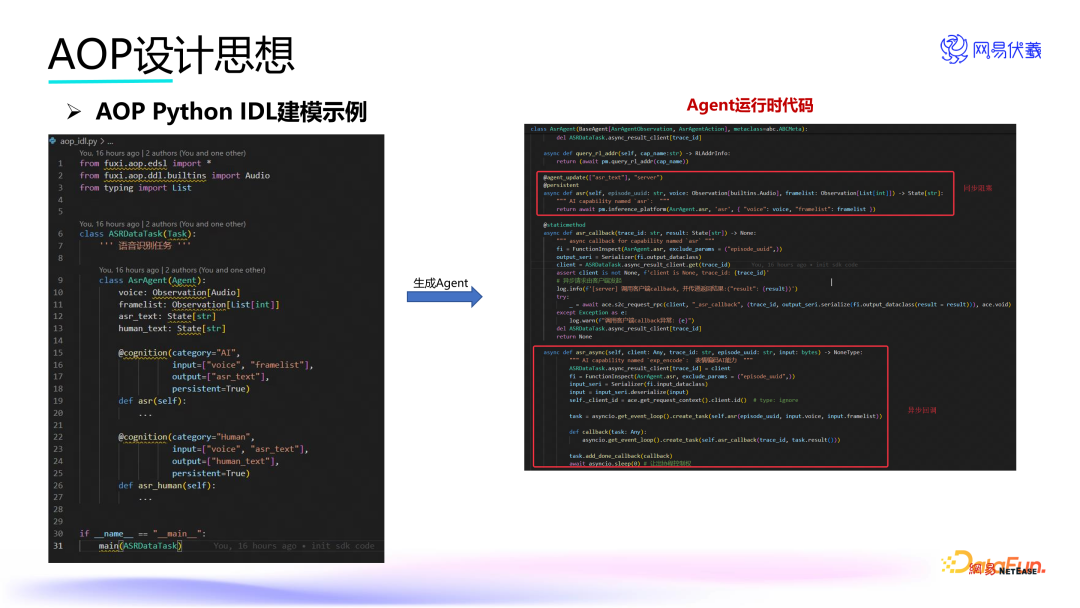This screenshot has height=608, width=1080.
Task: Click 'async def asr_async(self, client' line
Action: tap(703, 352)
